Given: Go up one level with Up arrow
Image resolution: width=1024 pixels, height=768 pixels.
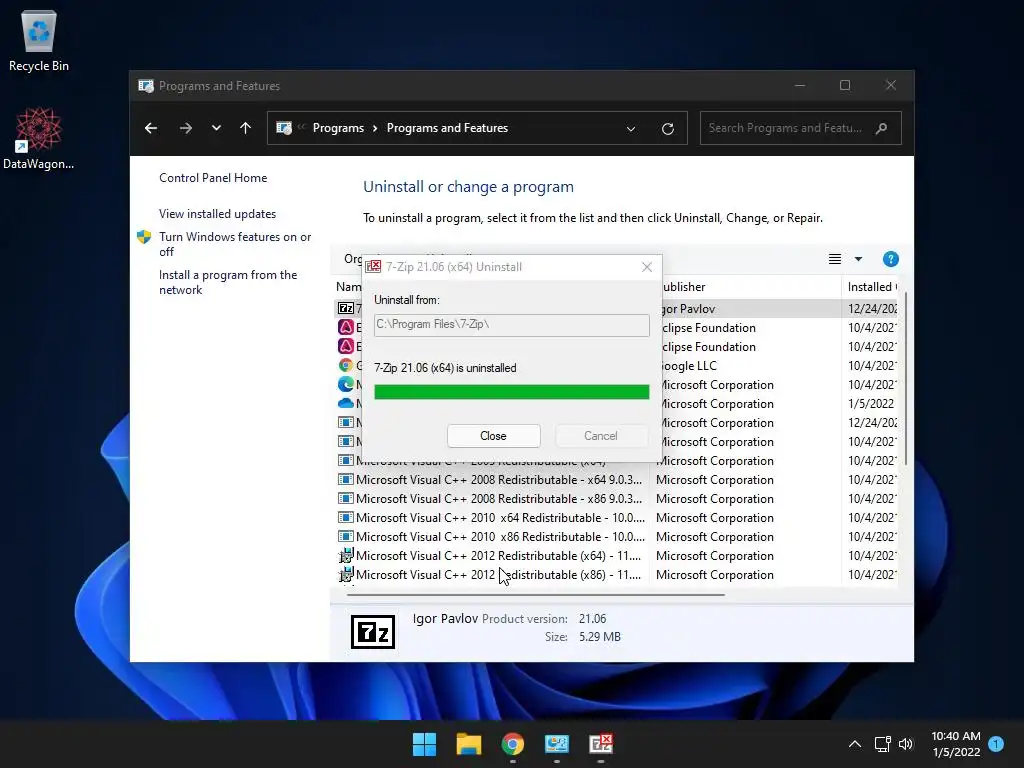Looking at the screenshot, I should [246, 128].
